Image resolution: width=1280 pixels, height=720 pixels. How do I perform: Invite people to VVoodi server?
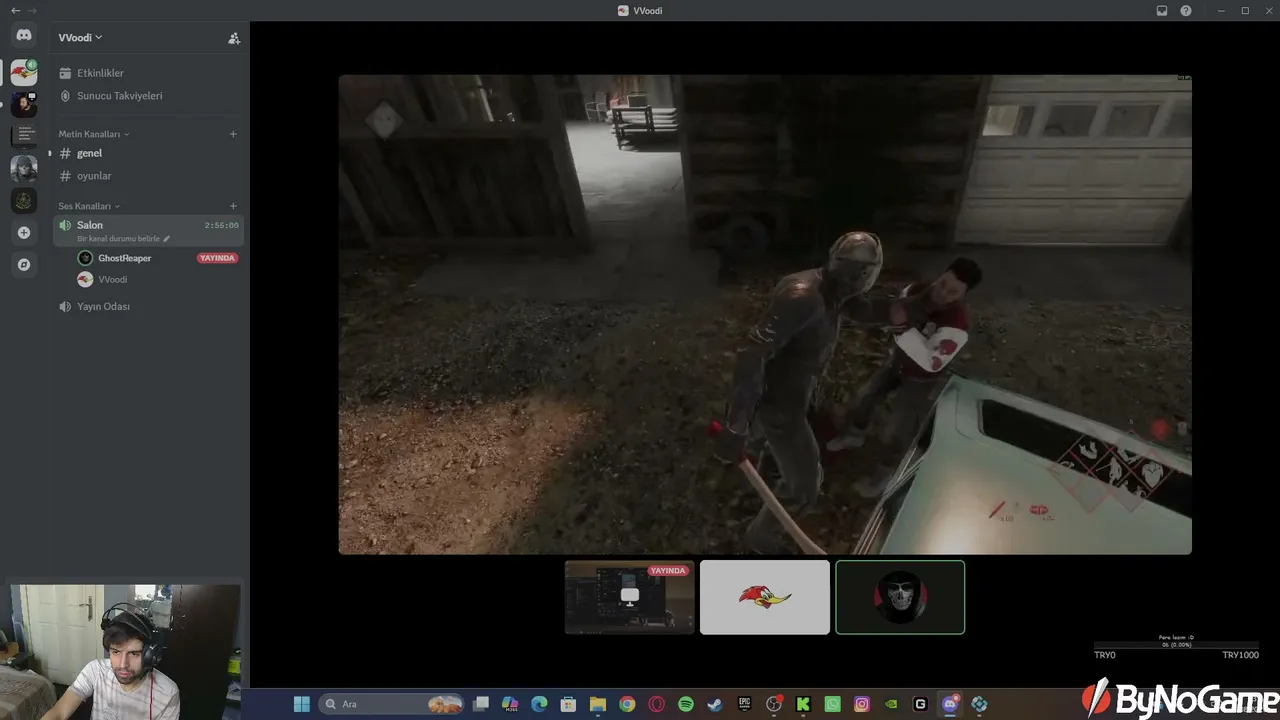(234, 38)
